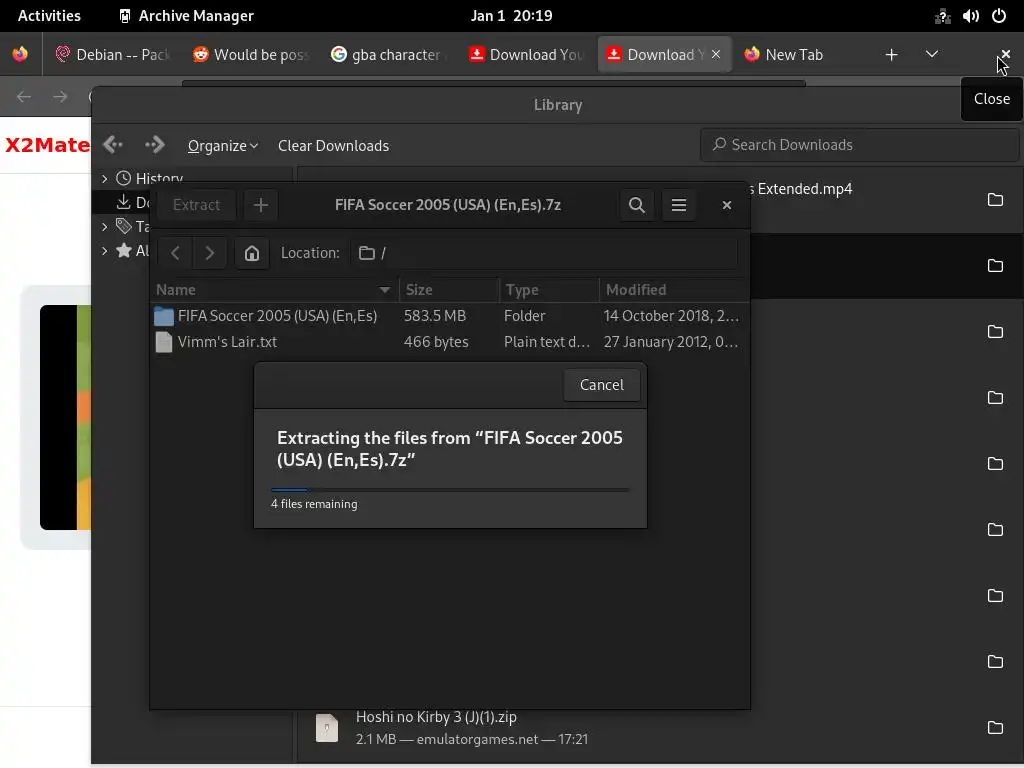Viewport: 1024px width, 768px height.
Task: Sort archive list by Name column
Action: click(274, 289)
